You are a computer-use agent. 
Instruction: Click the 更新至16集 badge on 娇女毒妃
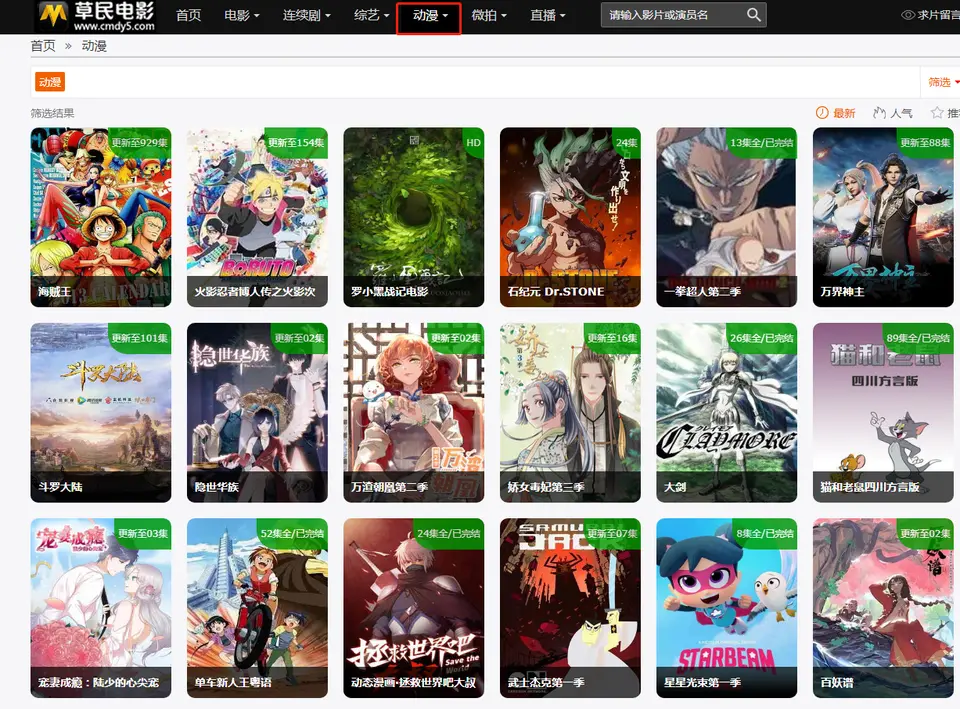[x=612, y=338]
